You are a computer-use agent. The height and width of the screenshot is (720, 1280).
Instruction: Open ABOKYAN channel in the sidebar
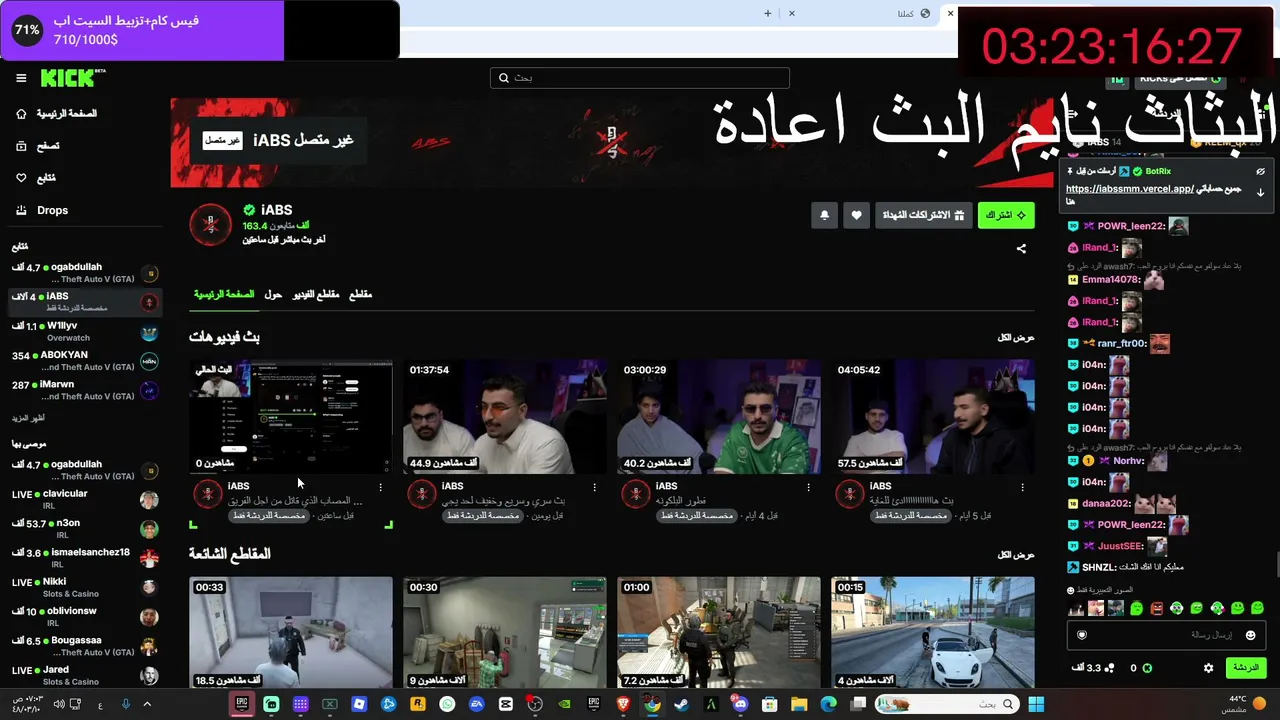pyautogui.click(x=85, y=361)
